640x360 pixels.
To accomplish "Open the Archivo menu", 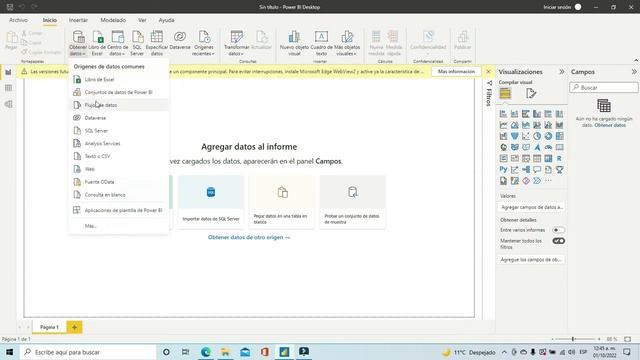I will 18,20.
